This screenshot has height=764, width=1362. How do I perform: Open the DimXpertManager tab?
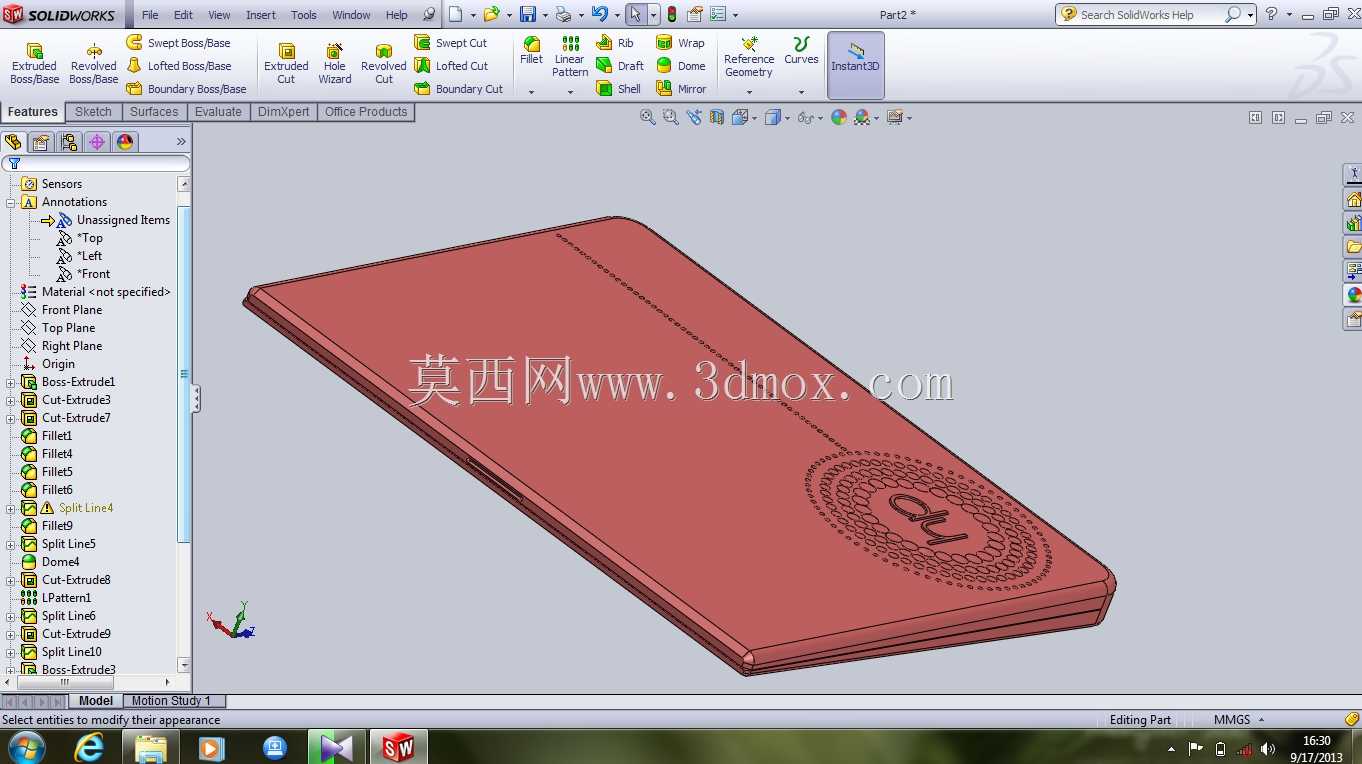point(97,142)
